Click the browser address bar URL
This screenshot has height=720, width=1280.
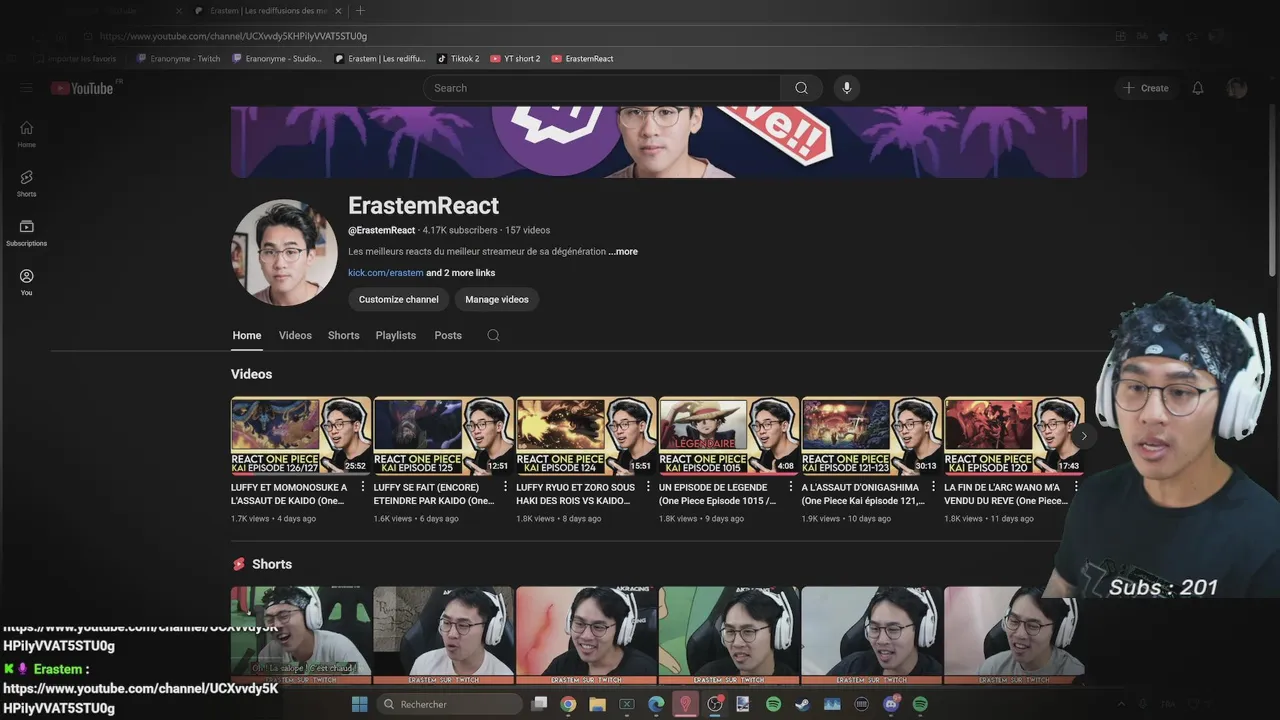pos(233,36)
